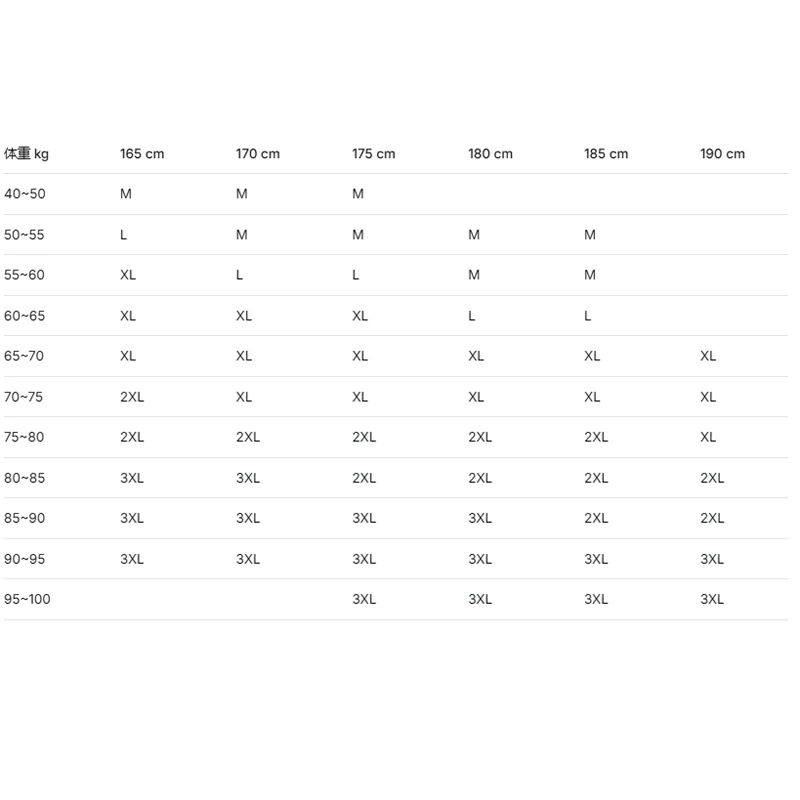The height and width of the screenshot is (800, 800).
Task: Select the XL size in 75~80 row
Action: 708,437
